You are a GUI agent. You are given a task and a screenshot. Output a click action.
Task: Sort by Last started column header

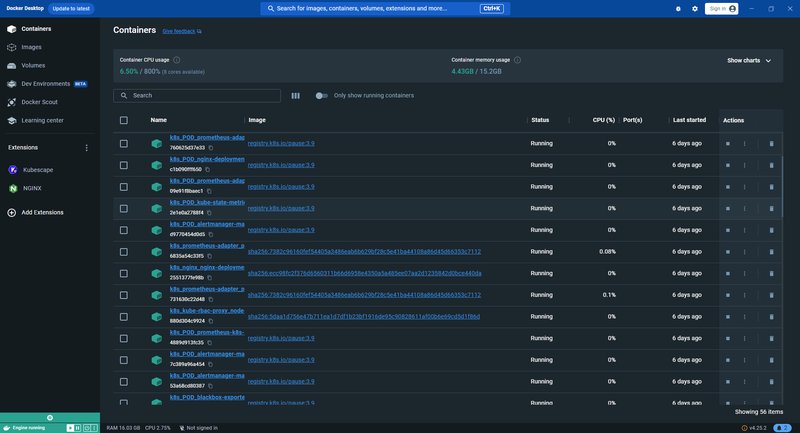(x=689, y=120)
